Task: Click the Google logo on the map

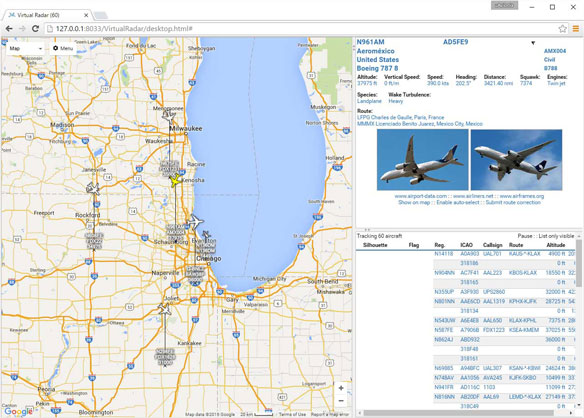Action: pos(19,411)
